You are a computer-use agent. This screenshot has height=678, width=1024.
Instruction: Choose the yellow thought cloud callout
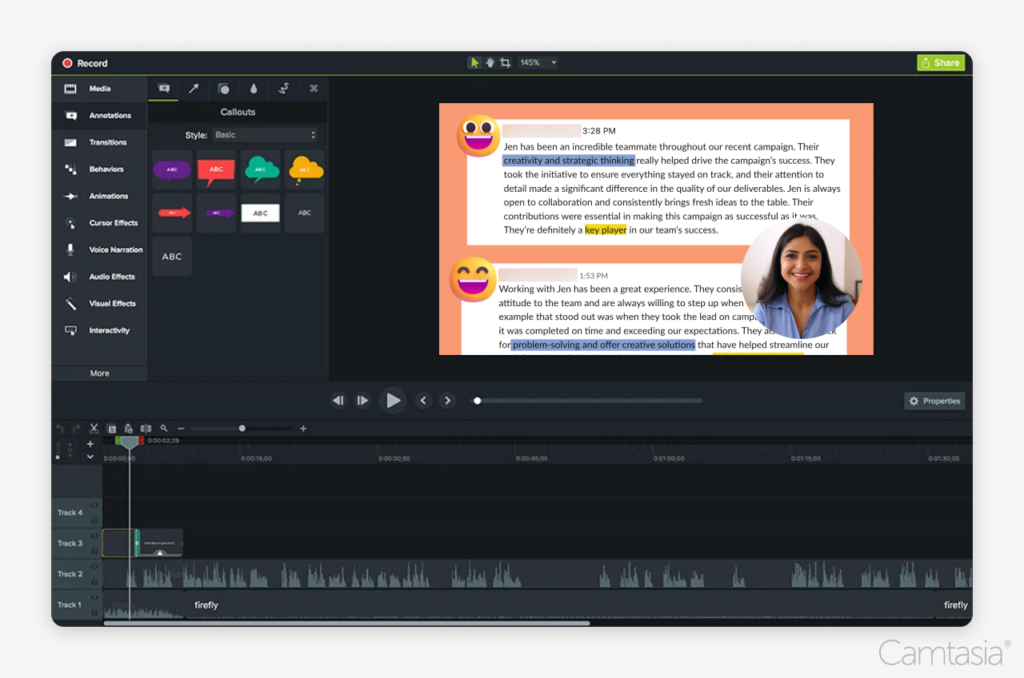pos(305,170)
